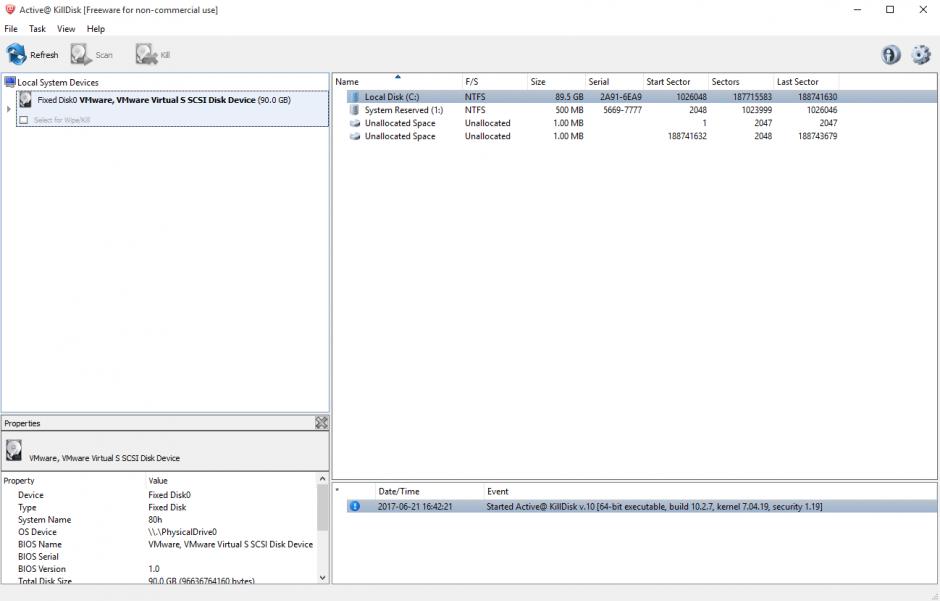Click the Fixed Disk0 hard drive icon

pyautogui.click(x=25, y=99)
